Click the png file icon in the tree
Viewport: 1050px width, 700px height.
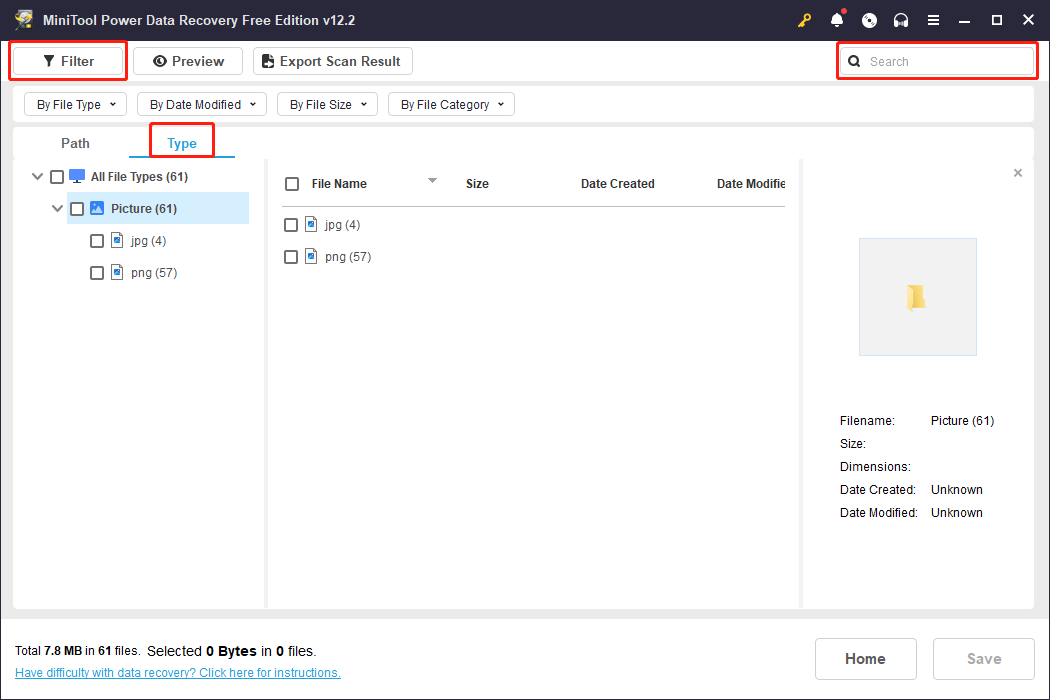pos(117,273)
